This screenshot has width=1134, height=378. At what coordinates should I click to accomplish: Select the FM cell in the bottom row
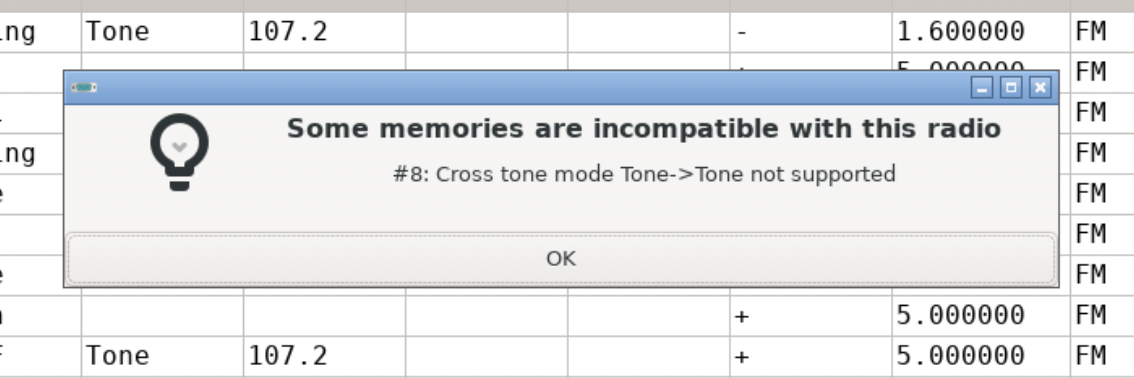(x=1102, y=356)
